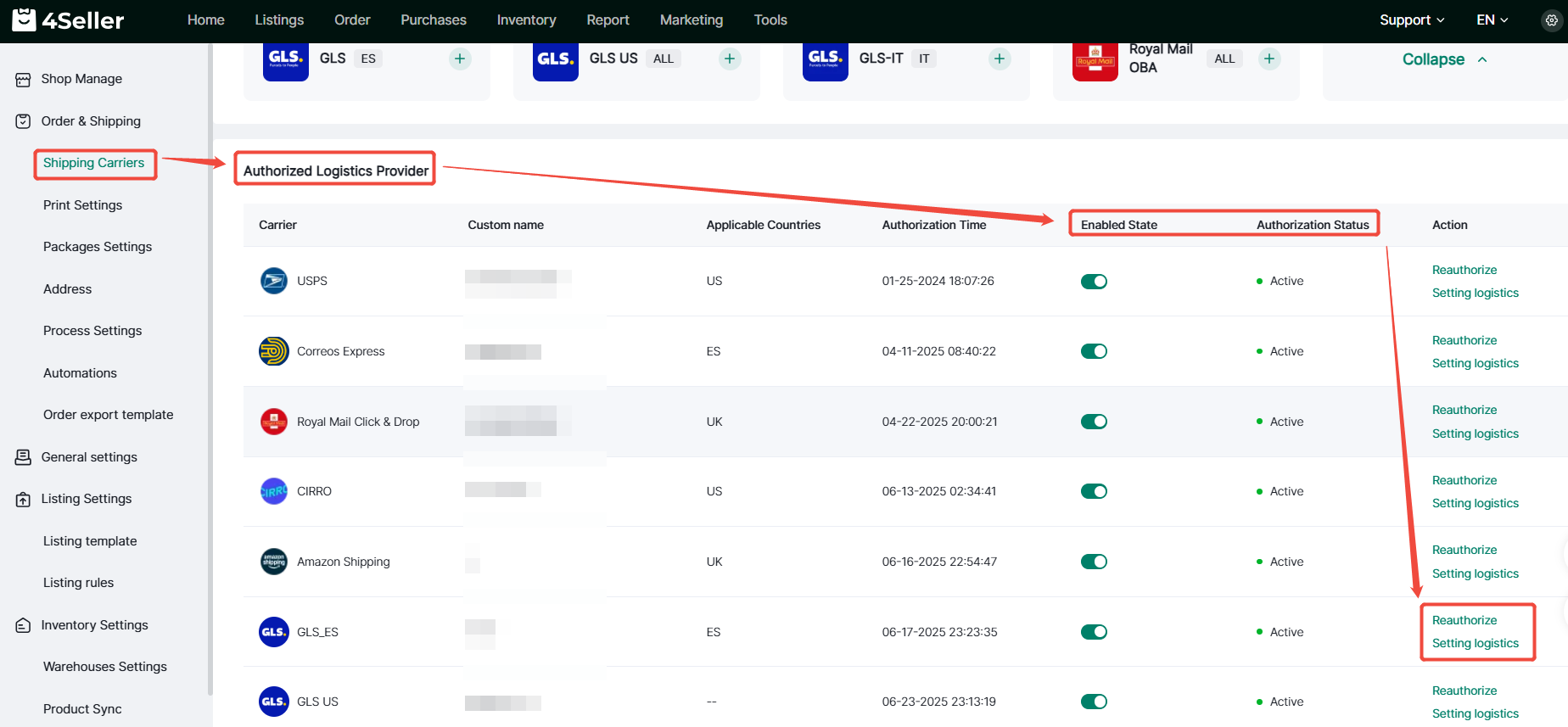Open Warehouses Settings in sidebar
This screenshot has height=727, width=1568.
coord(105,667)
